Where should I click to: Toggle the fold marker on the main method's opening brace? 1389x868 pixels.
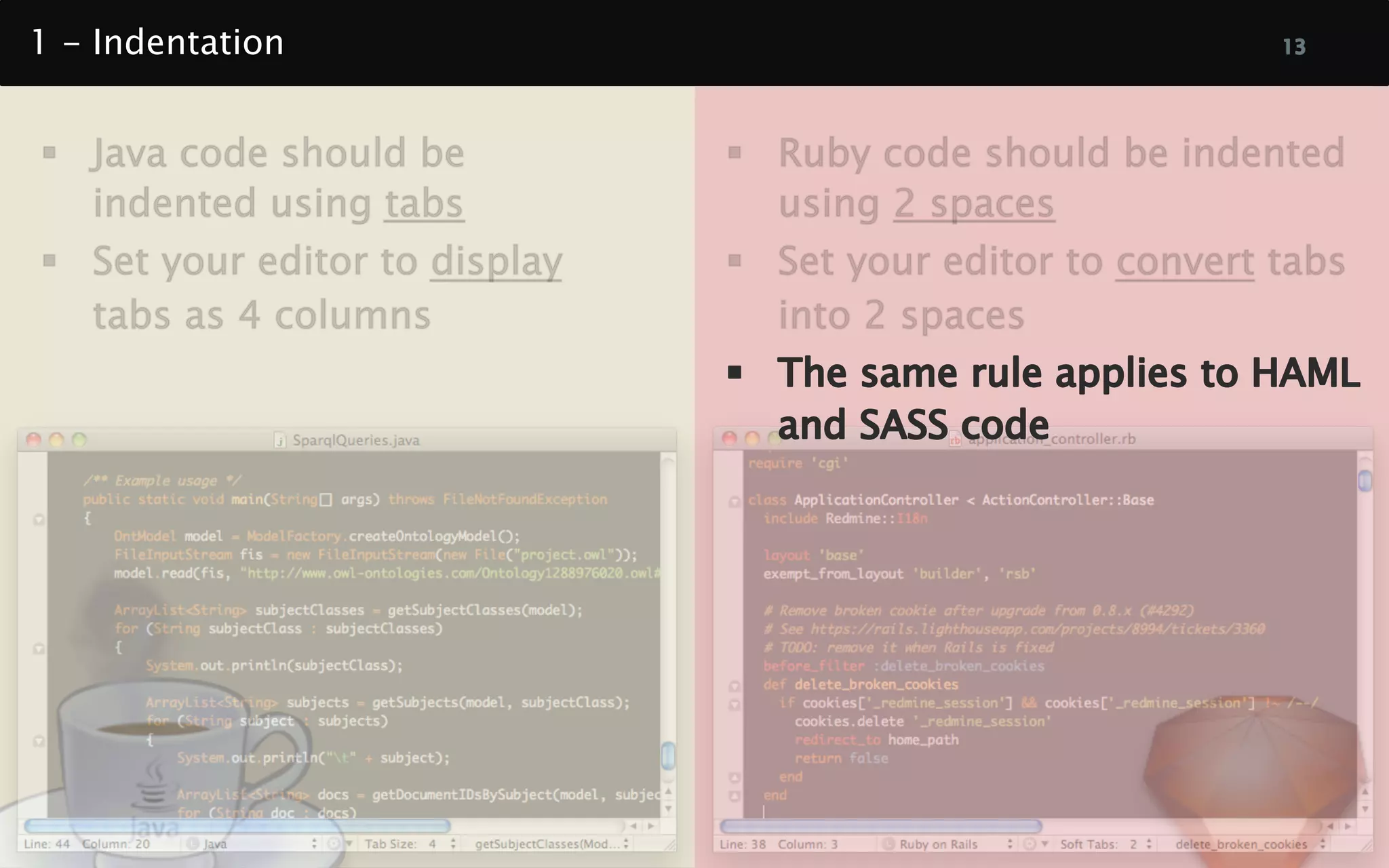[39, 519]
